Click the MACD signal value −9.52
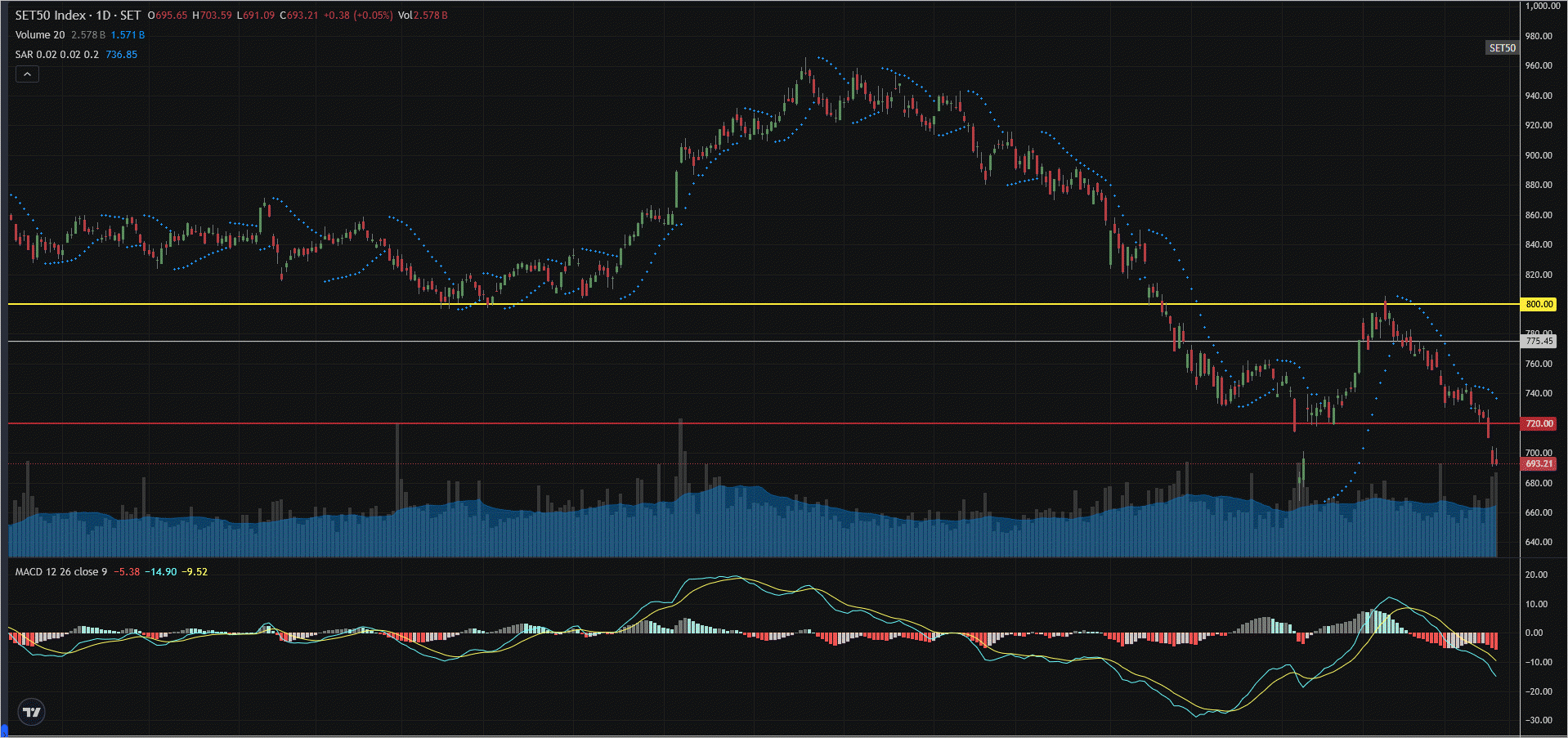 [x=195, y=572]
